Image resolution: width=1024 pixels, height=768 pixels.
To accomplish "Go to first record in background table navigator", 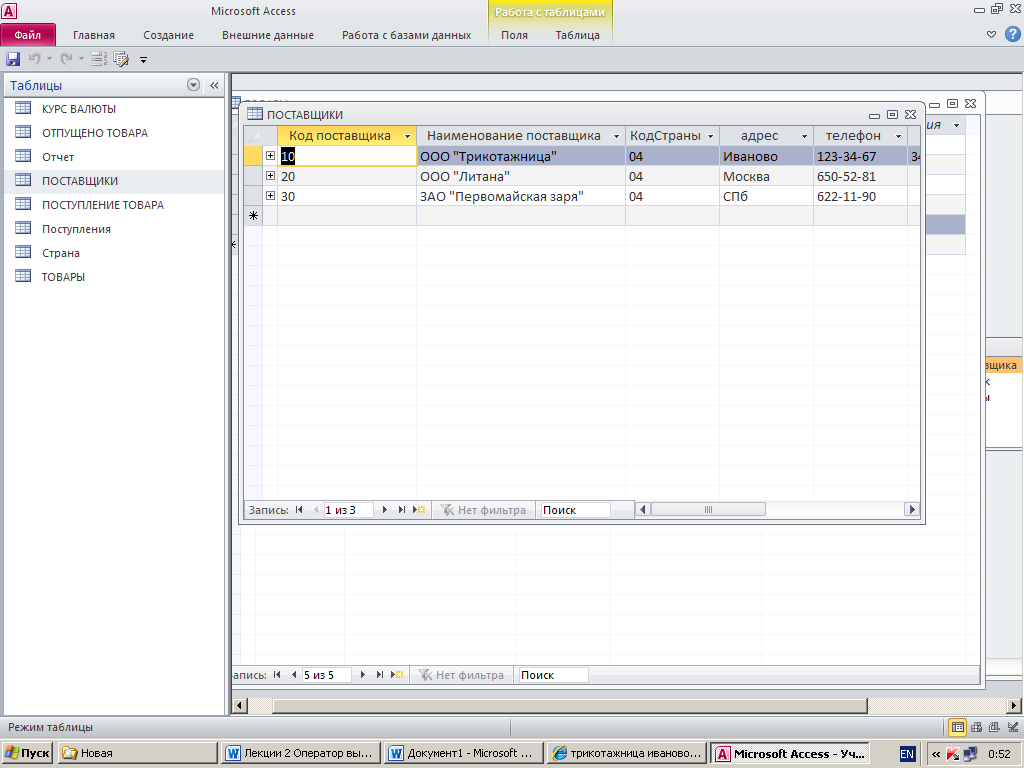I will click(277, 675).
